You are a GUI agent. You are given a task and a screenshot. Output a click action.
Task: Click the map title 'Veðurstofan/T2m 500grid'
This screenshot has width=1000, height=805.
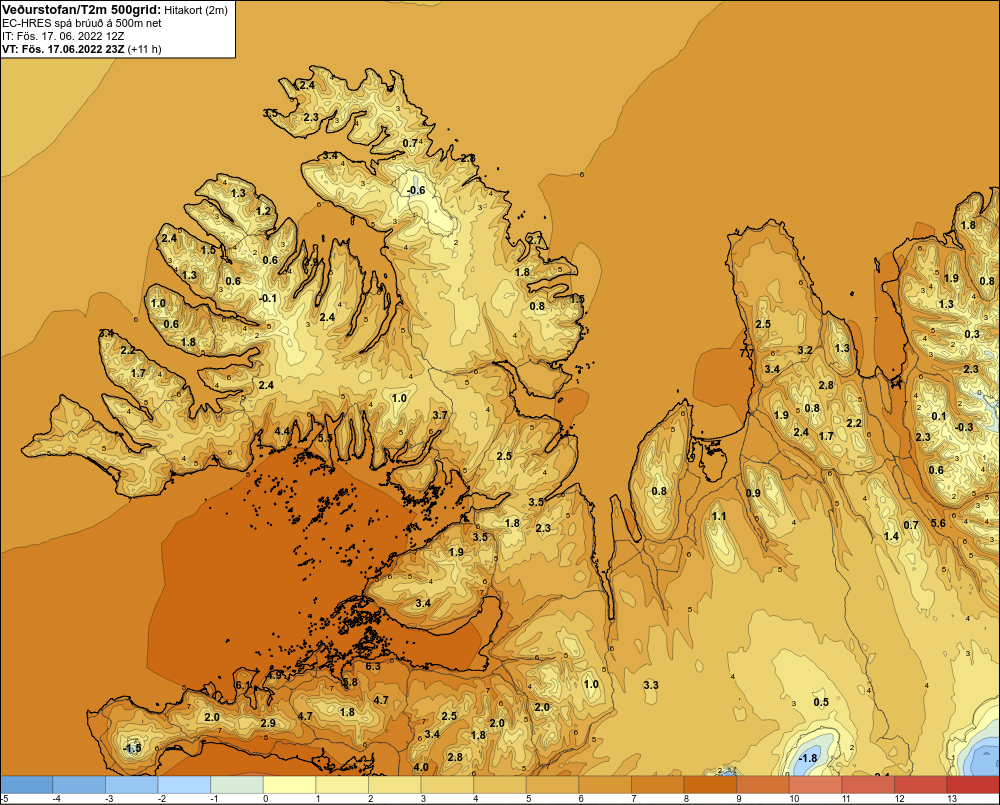tap(82, 10)
